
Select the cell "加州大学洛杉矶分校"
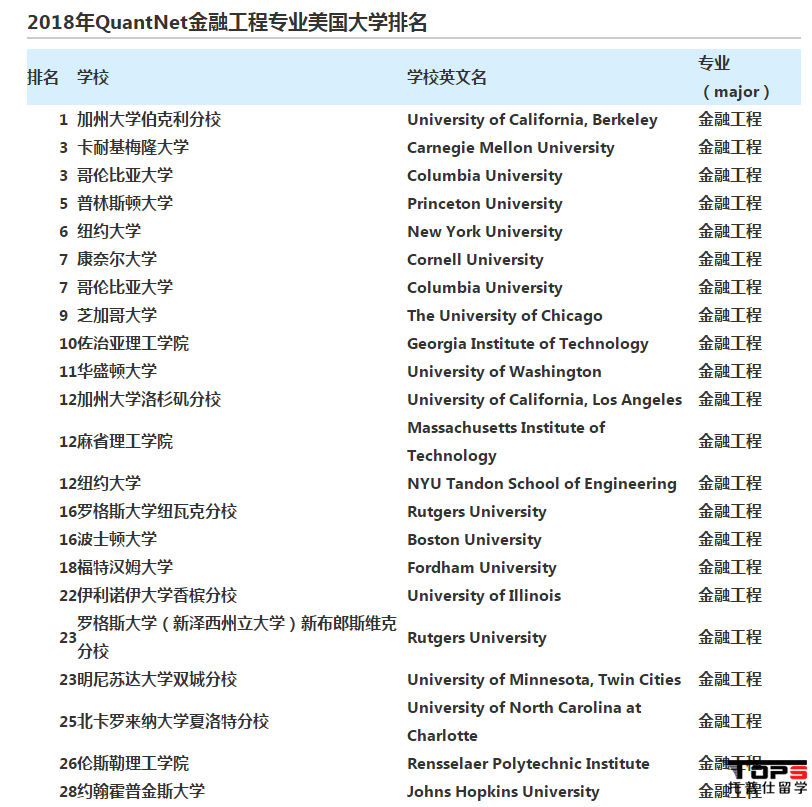coord(149,399)
